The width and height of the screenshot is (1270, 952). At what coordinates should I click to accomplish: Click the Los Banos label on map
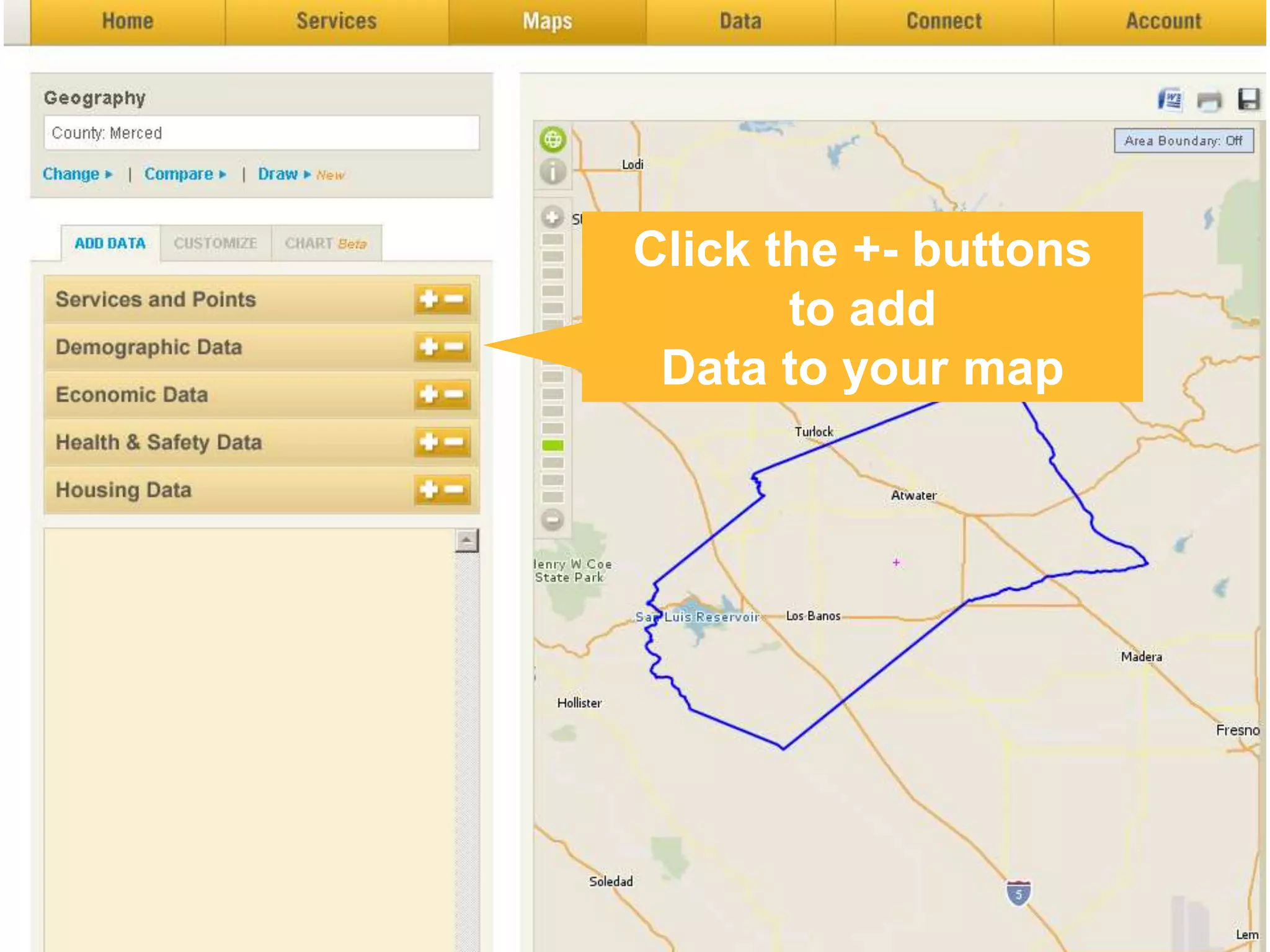pyautogui.click(x=813, y=615)
